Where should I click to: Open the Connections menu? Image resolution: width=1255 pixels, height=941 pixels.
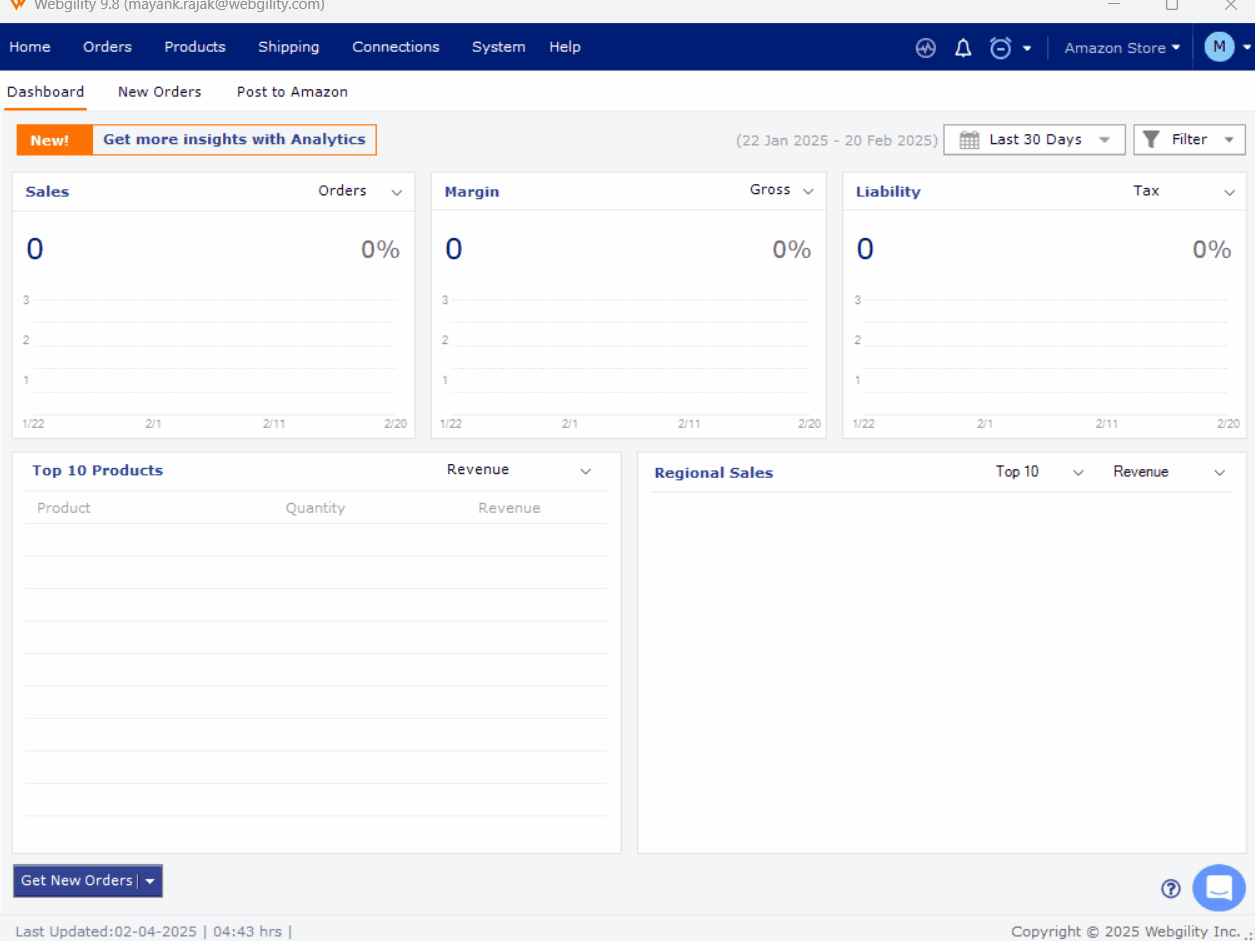point(395,47)
